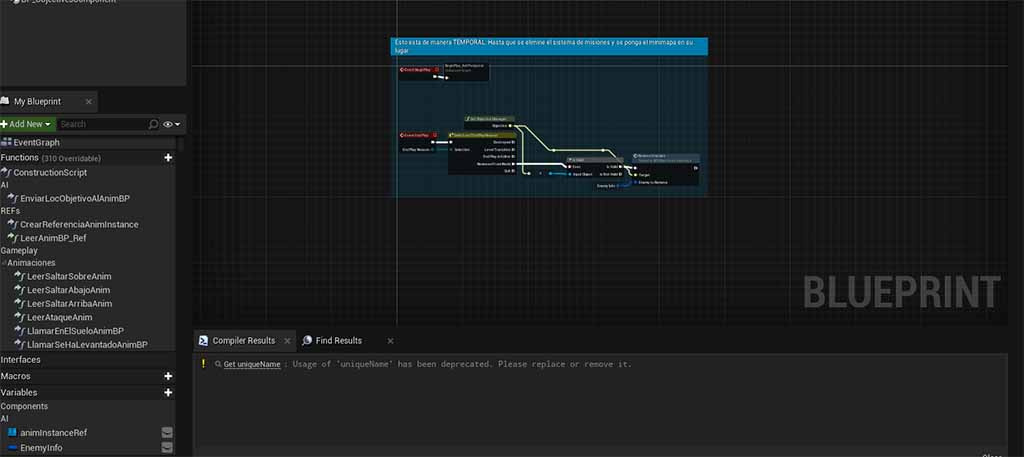Click the yellow warning exclamation icon

point(203,364)
